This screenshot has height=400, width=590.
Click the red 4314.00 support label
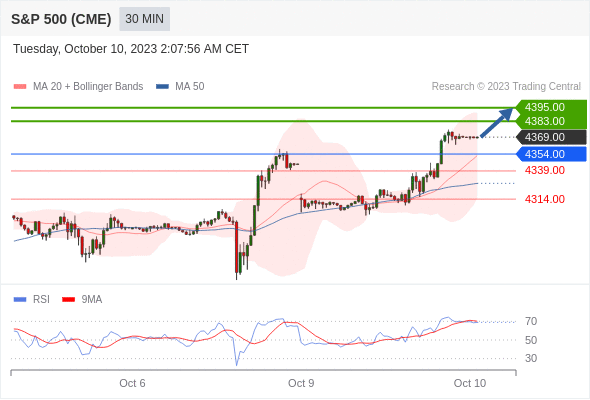click(545, 199)
